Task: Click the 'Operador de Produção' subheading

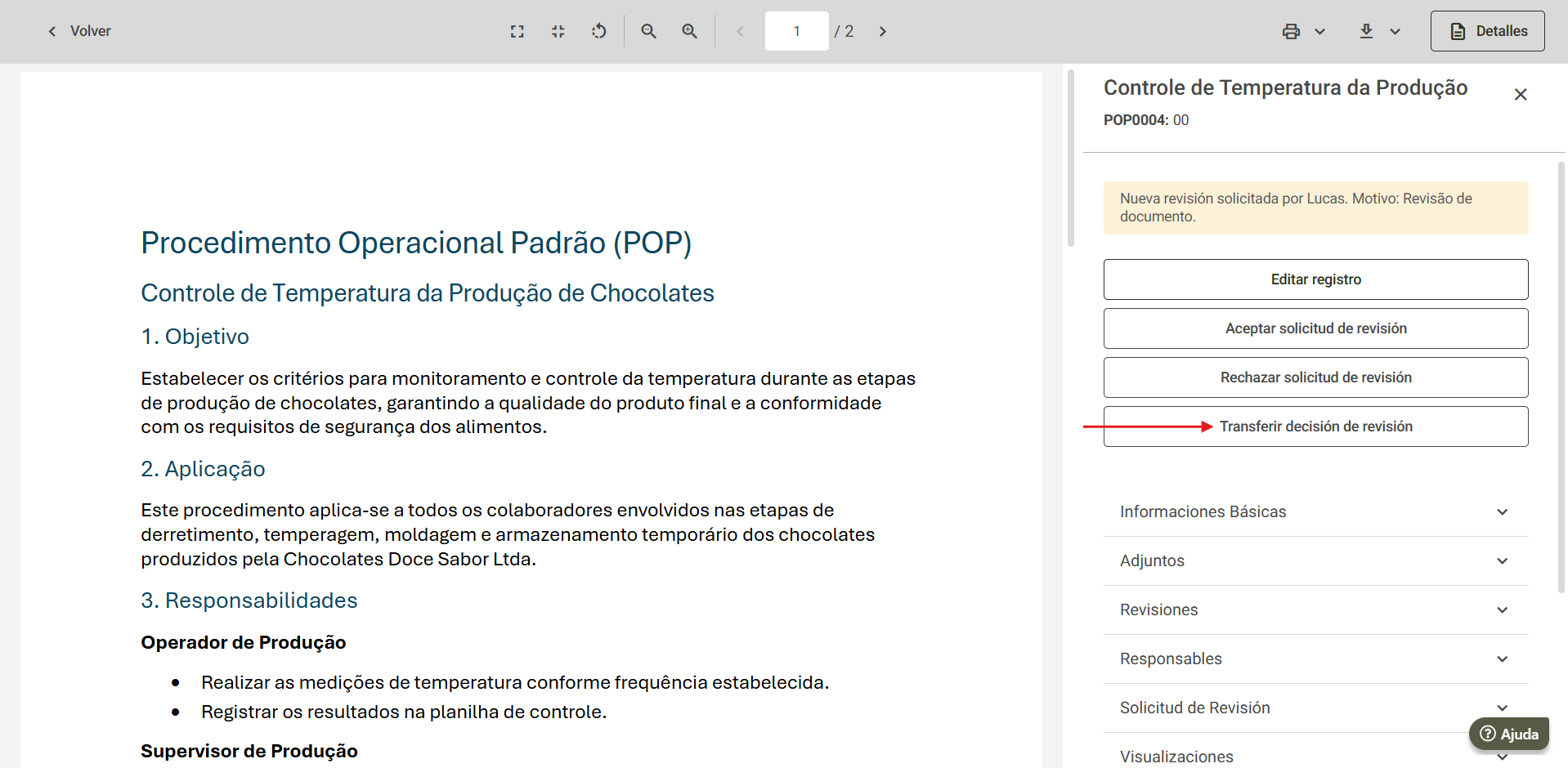Action: point(244,642)
